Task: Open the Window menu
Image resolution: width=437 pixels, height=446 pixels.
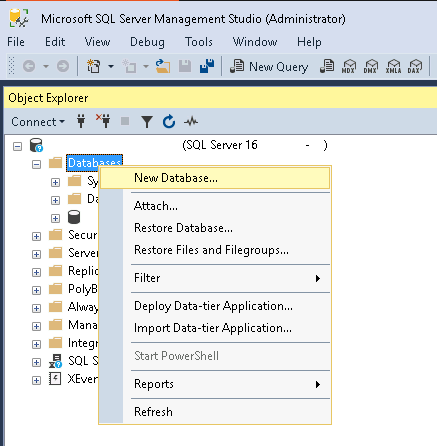Action: [255, 42]
